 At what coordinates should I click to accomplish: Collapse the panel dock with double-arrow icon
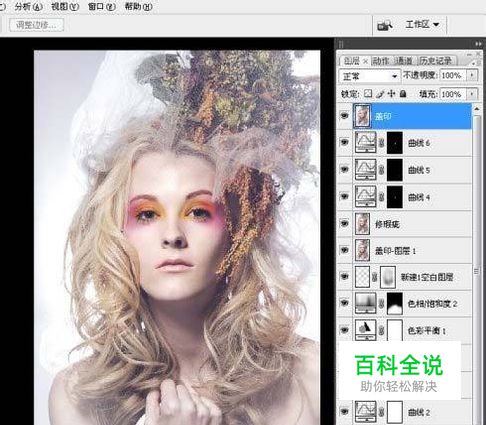tap(478, 43)
